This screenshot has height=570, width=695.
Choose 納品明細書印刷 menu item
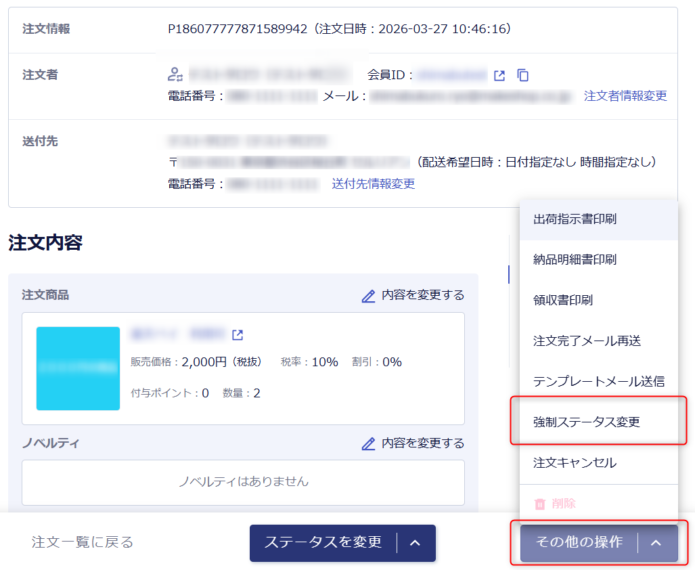pyautogui.click(x=574, y=260)
